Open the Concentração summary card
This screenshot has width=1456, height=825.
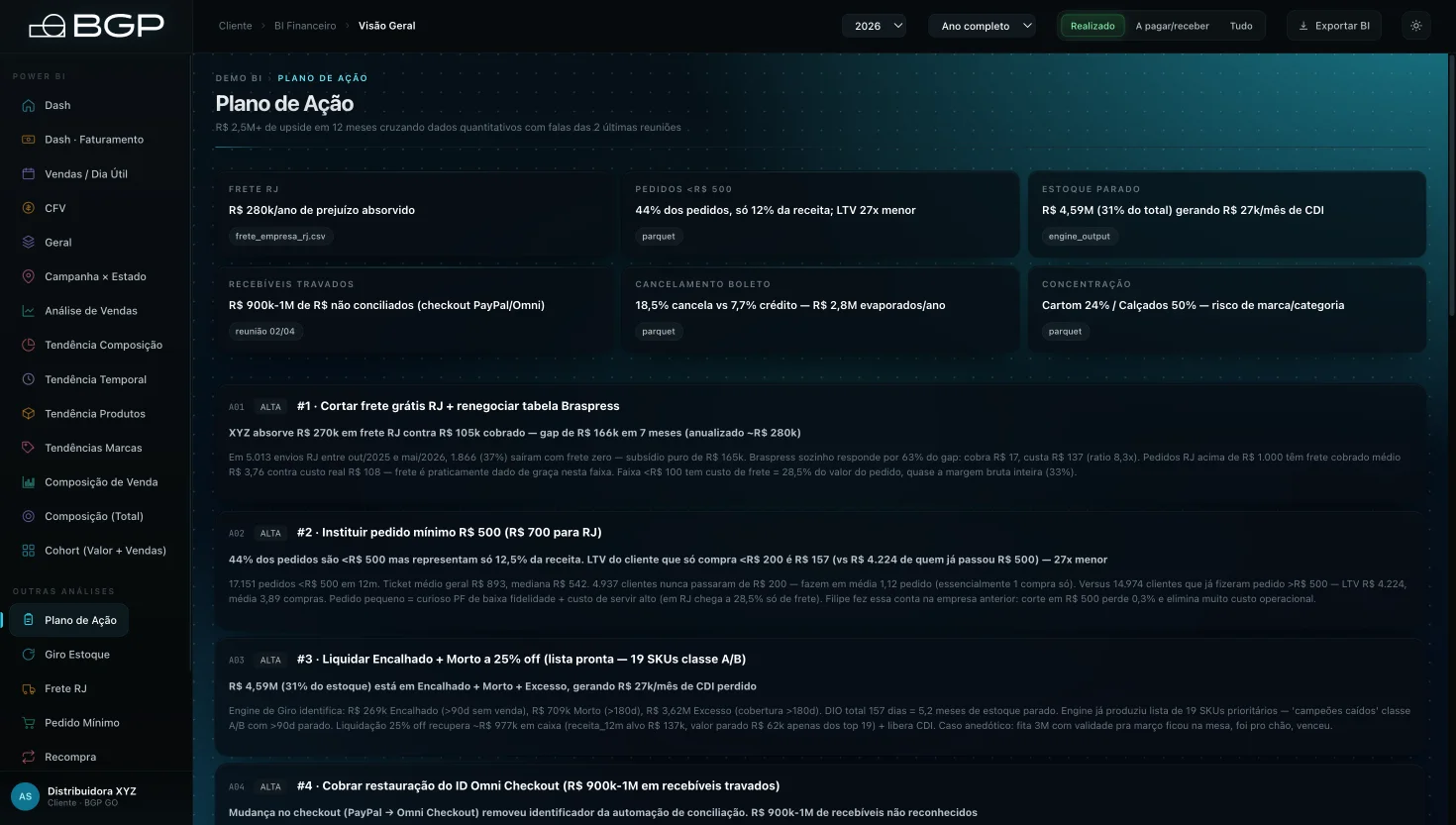coord(1227,309)
